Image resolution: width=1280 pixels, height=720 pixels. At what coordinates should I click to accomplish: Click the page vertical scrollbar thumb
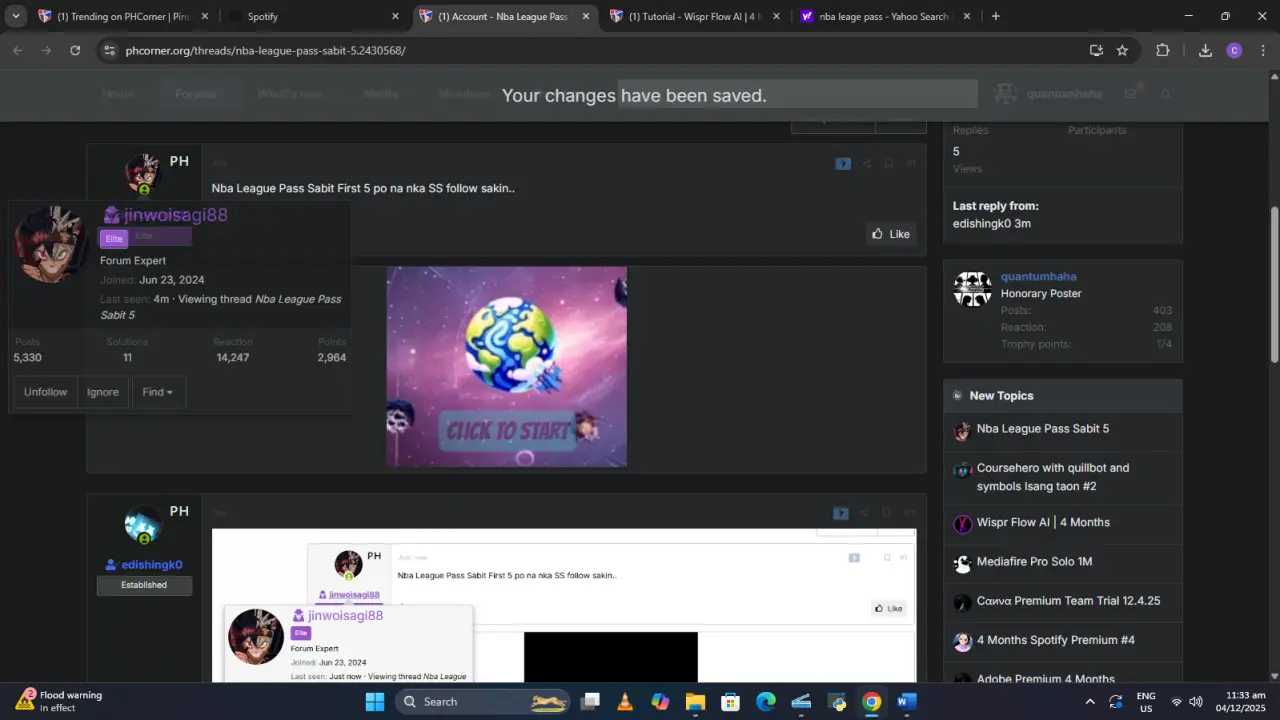point(1273,285)
